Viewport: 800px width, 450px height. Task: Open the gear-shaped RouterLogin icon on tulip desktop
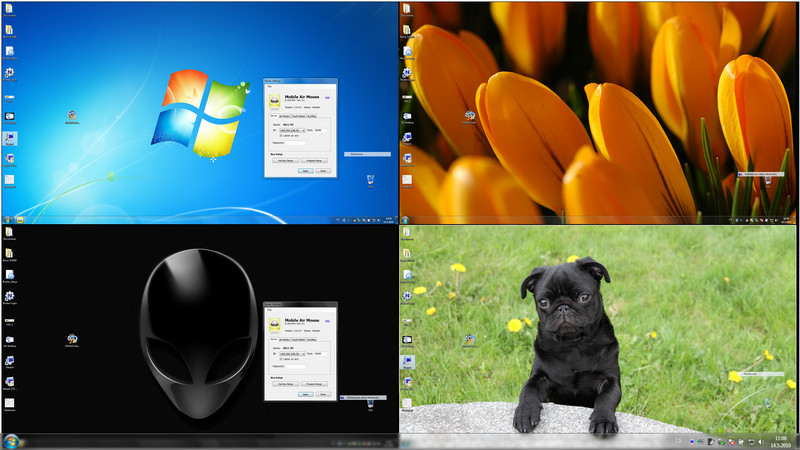click(x=407, y=73)
